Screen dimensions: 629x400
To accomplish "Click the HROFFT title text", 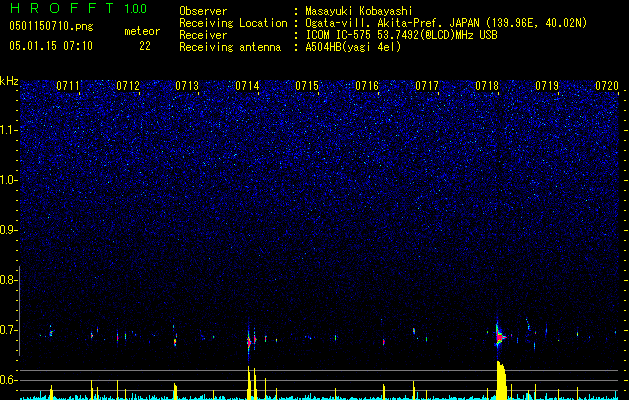I will [62, 8].
